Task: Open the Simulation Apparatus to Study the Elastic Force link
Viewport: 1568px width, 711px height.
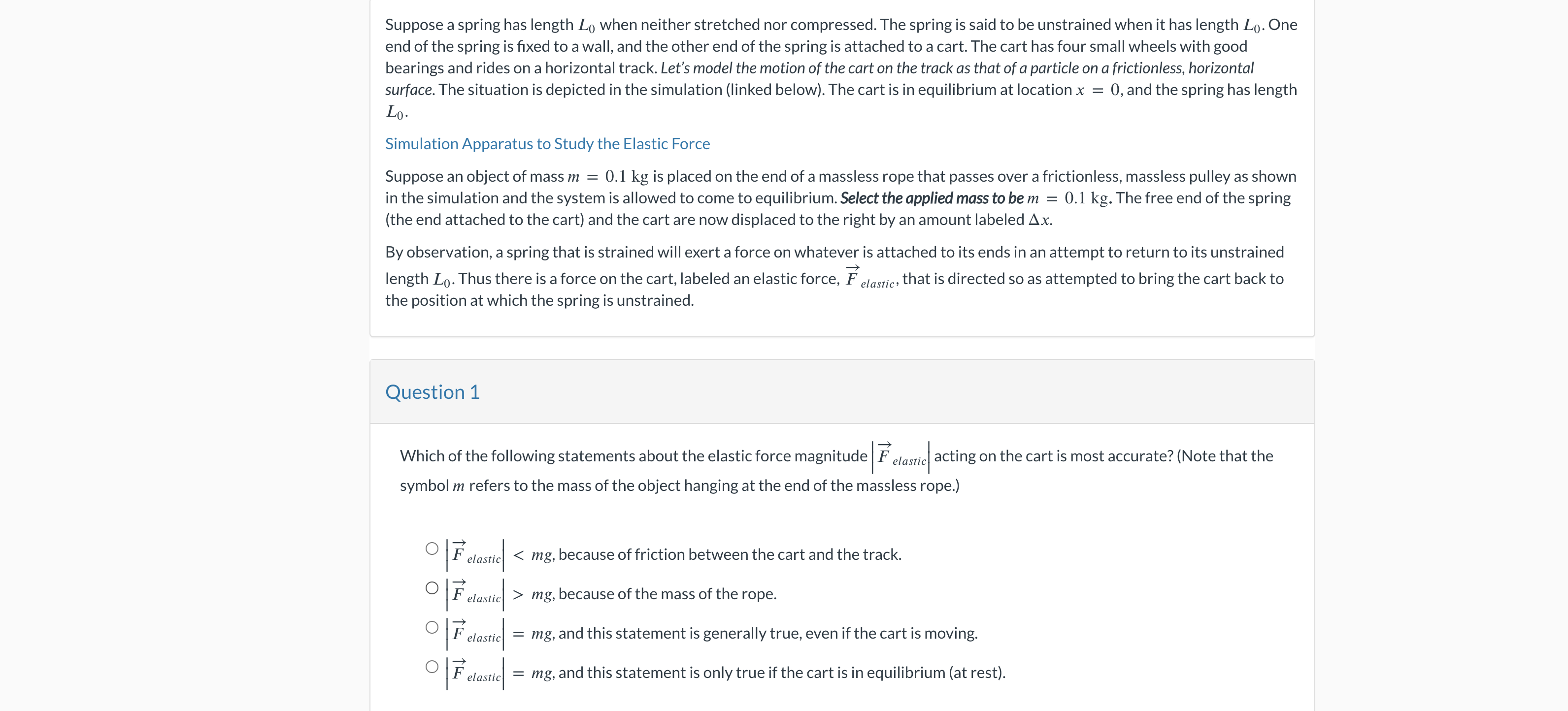Action: [547, 144]
